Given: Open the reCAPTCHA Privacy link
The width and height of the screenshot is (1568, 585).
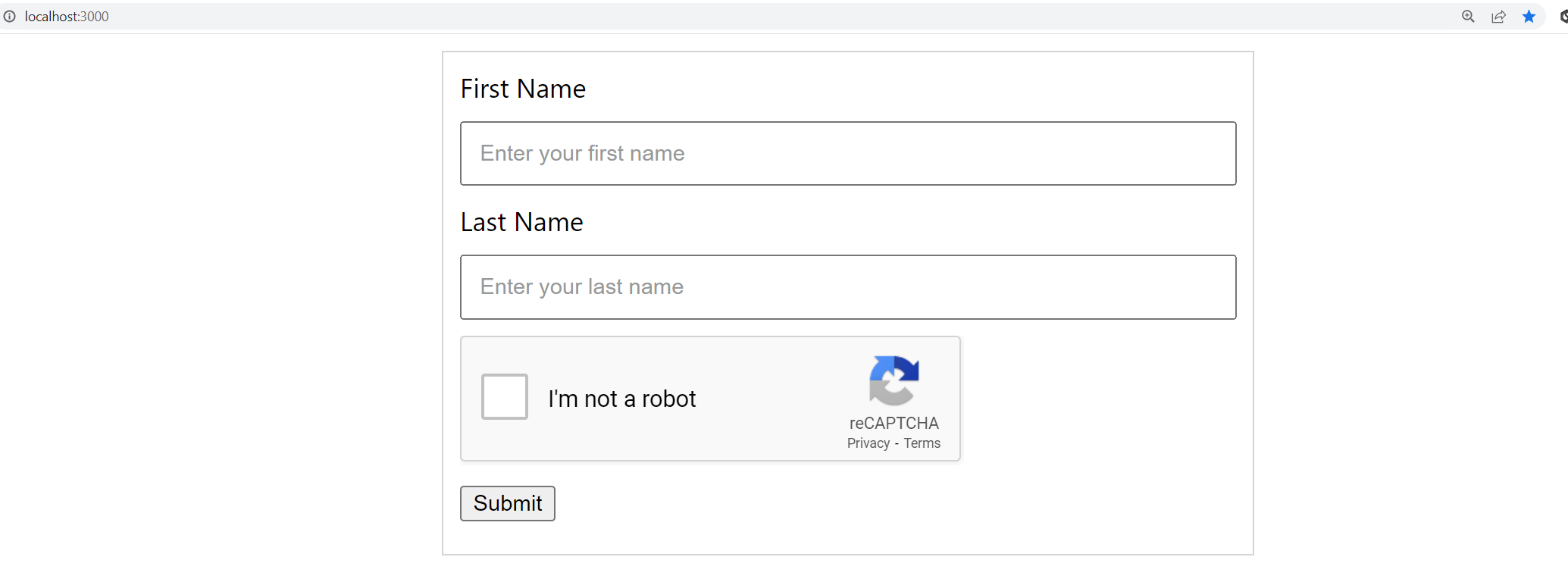Looking at the screenshot, I should (869, 443).
